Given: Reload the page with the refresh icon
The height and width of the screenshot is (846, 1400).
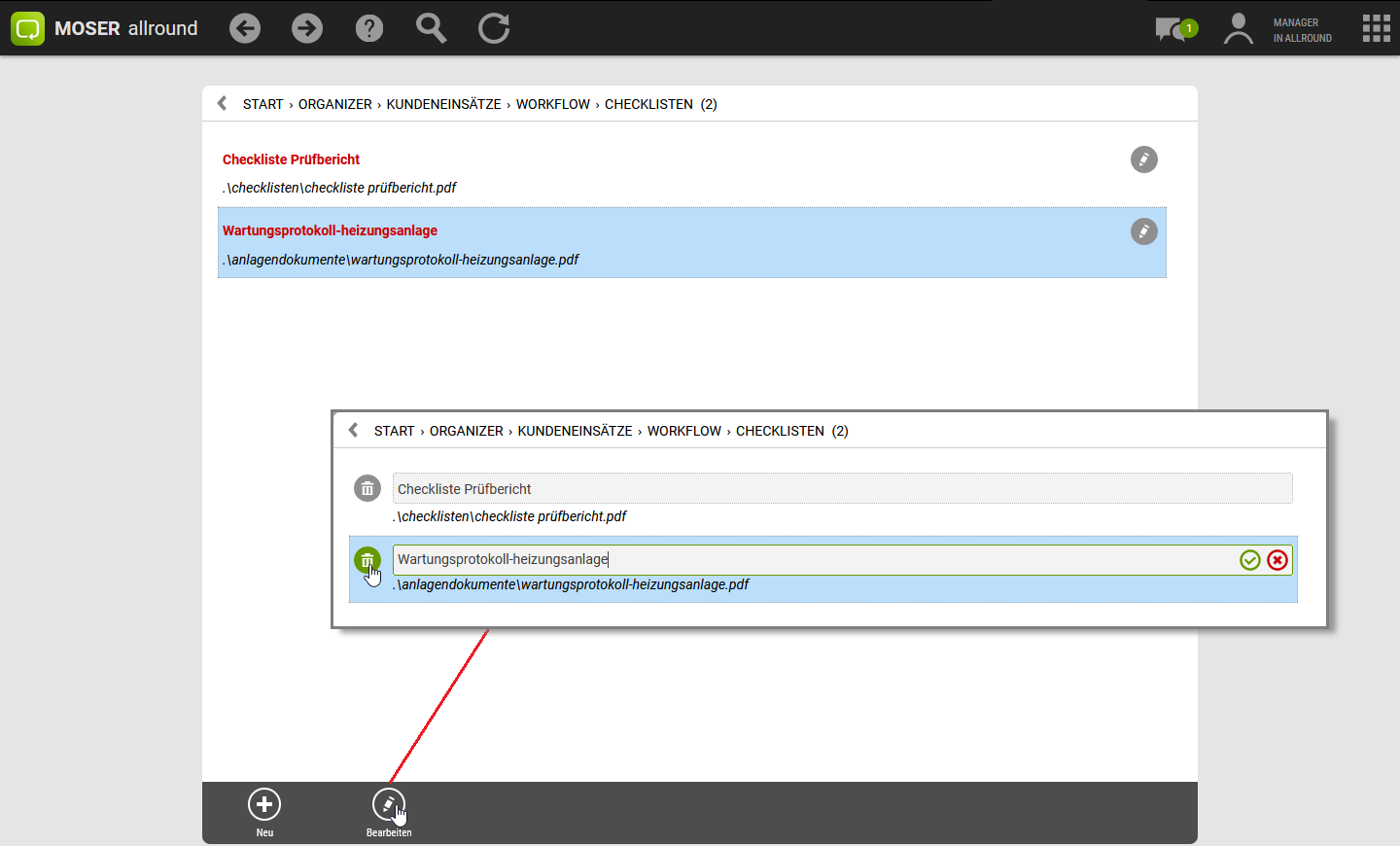Looking at the screenshot, I should pyautogui.click(x=494, y=28).
